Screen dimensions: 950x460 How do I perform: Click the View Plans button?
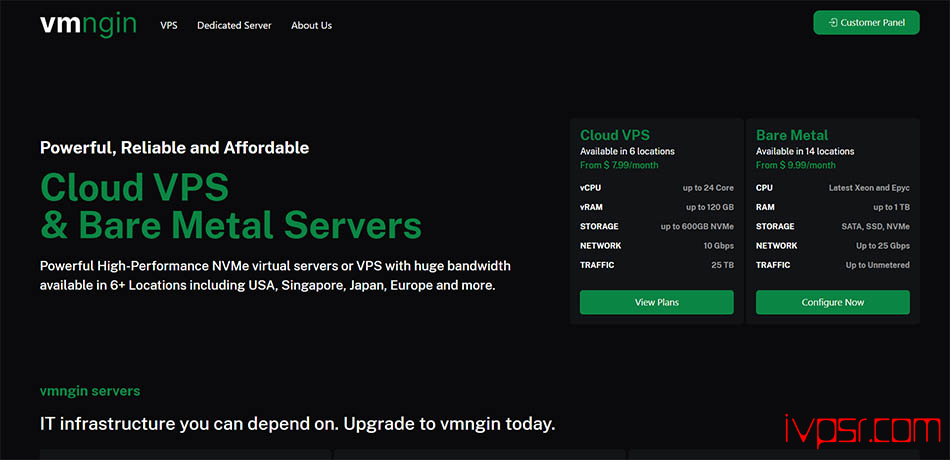pos(656,302)
